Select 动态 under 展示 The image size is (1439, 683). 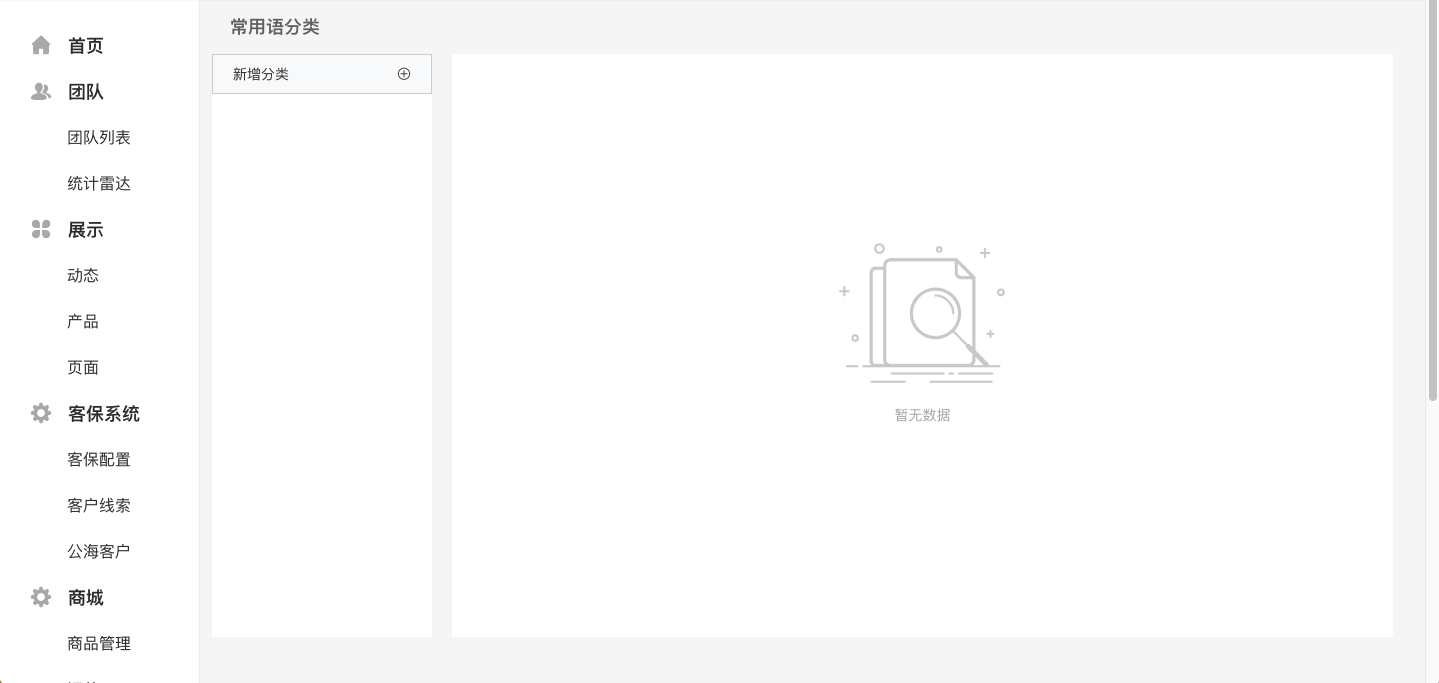point(83,276)
